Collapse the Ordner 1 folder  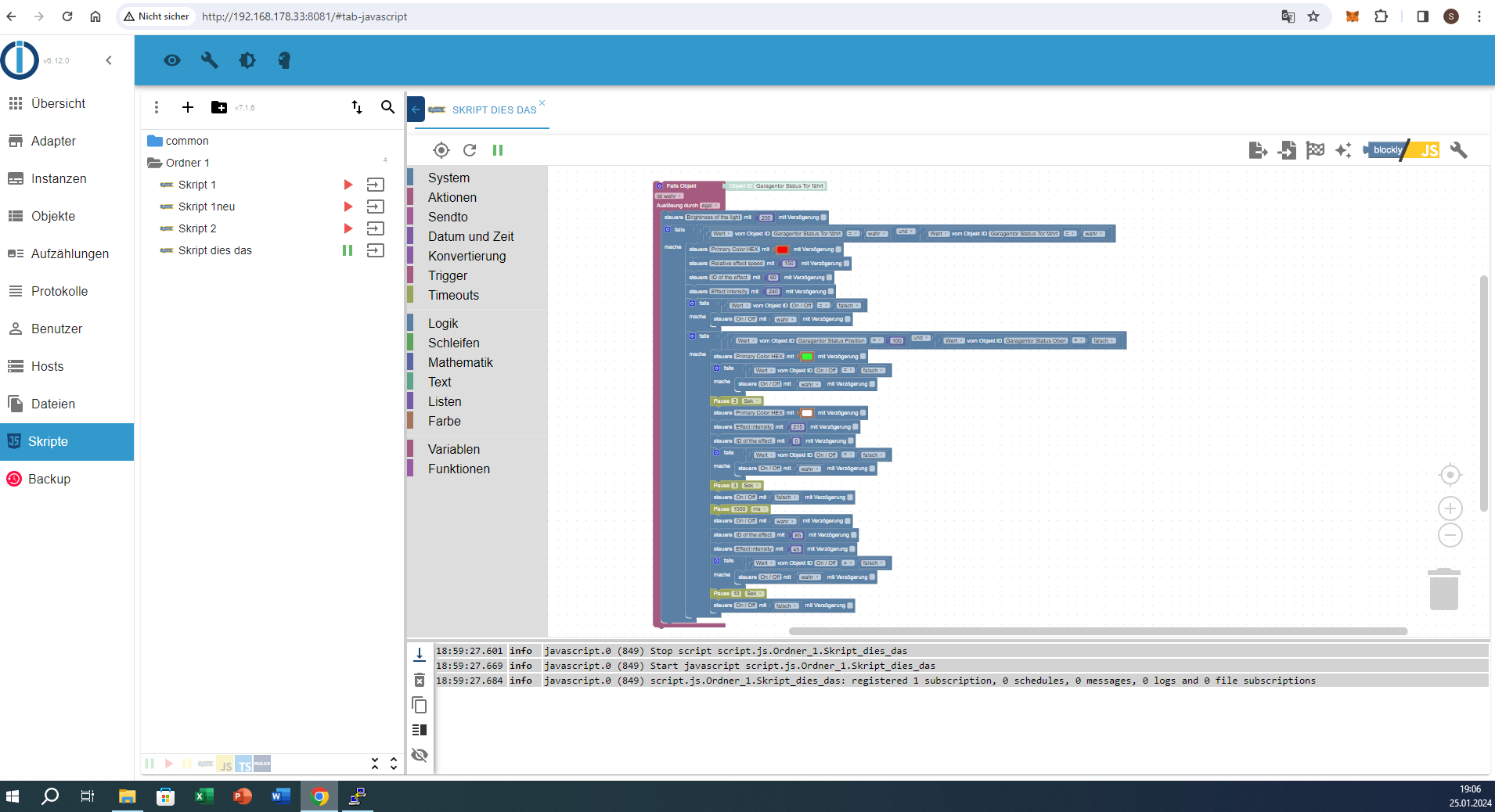(x=154, y=163)
